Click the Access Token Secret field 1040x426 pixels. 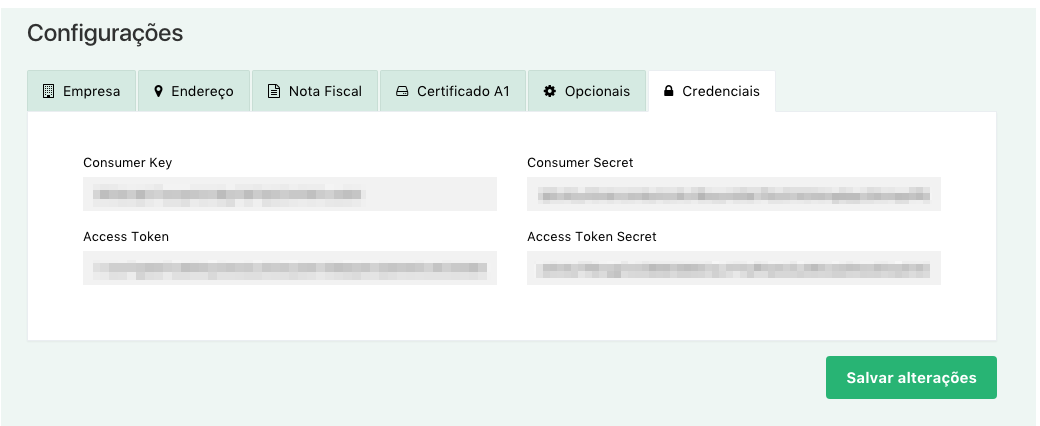tap(734, 268)
